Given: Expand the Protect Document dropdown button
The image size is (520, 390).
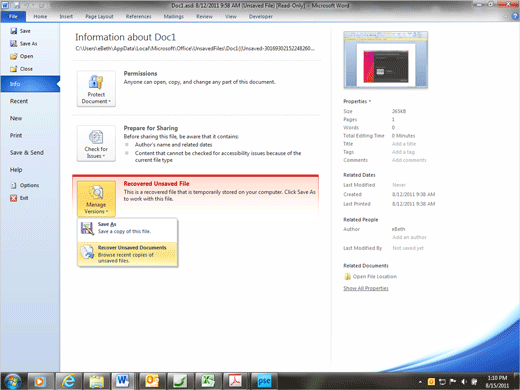Looking at the screenshot, I should coord(96,89).
